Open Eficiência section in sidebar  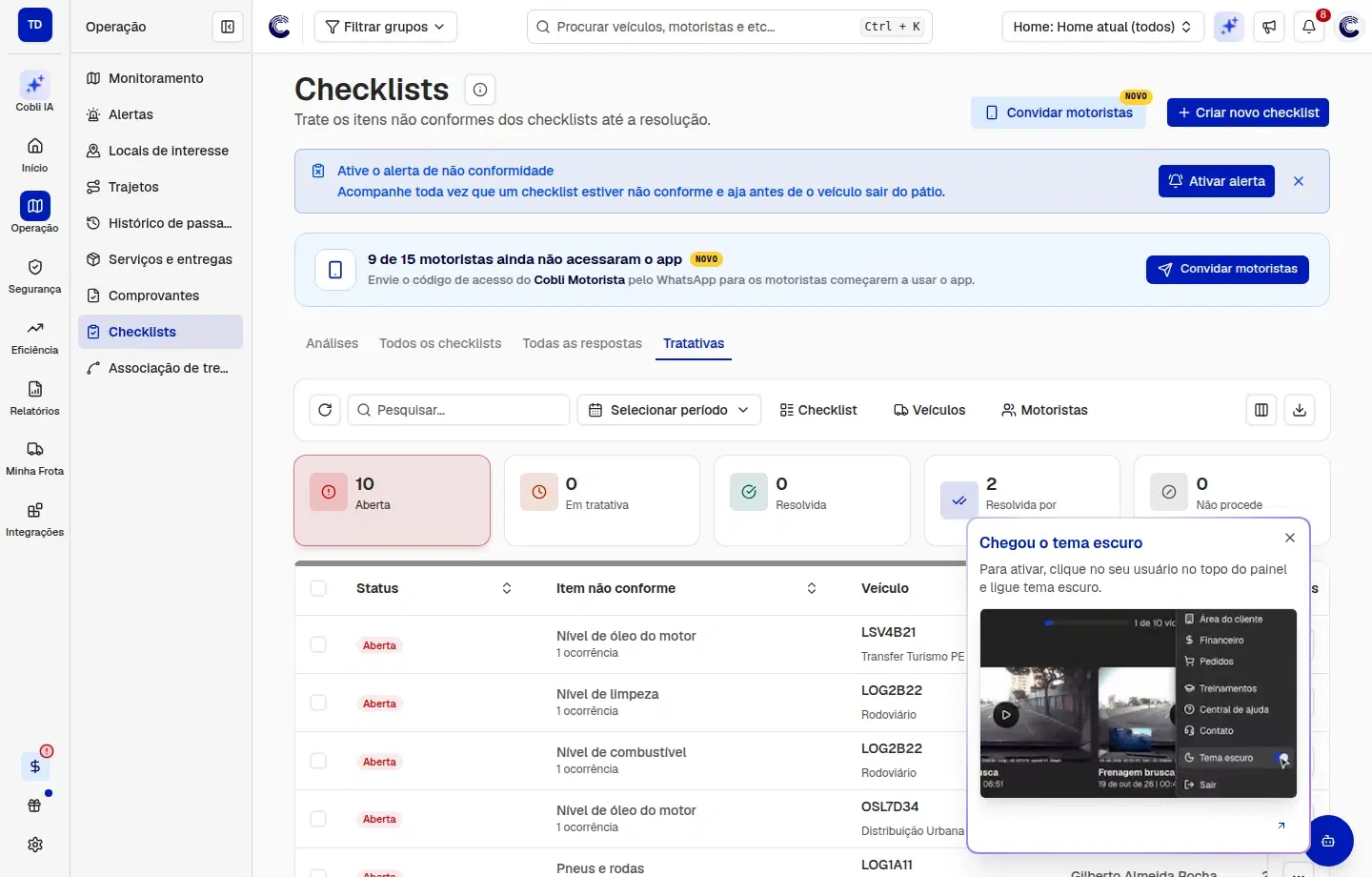click(34, 336)
